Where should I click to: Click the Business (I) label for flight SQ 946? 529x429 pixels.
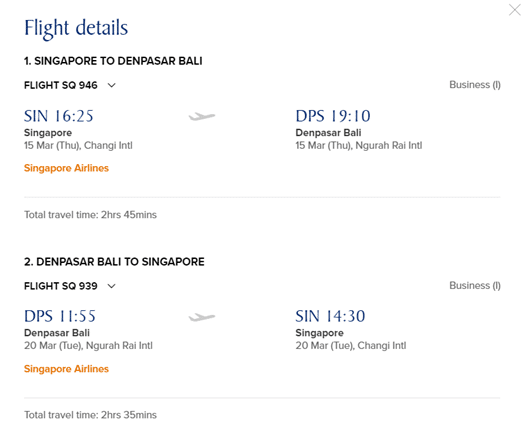tap(475, 85)
